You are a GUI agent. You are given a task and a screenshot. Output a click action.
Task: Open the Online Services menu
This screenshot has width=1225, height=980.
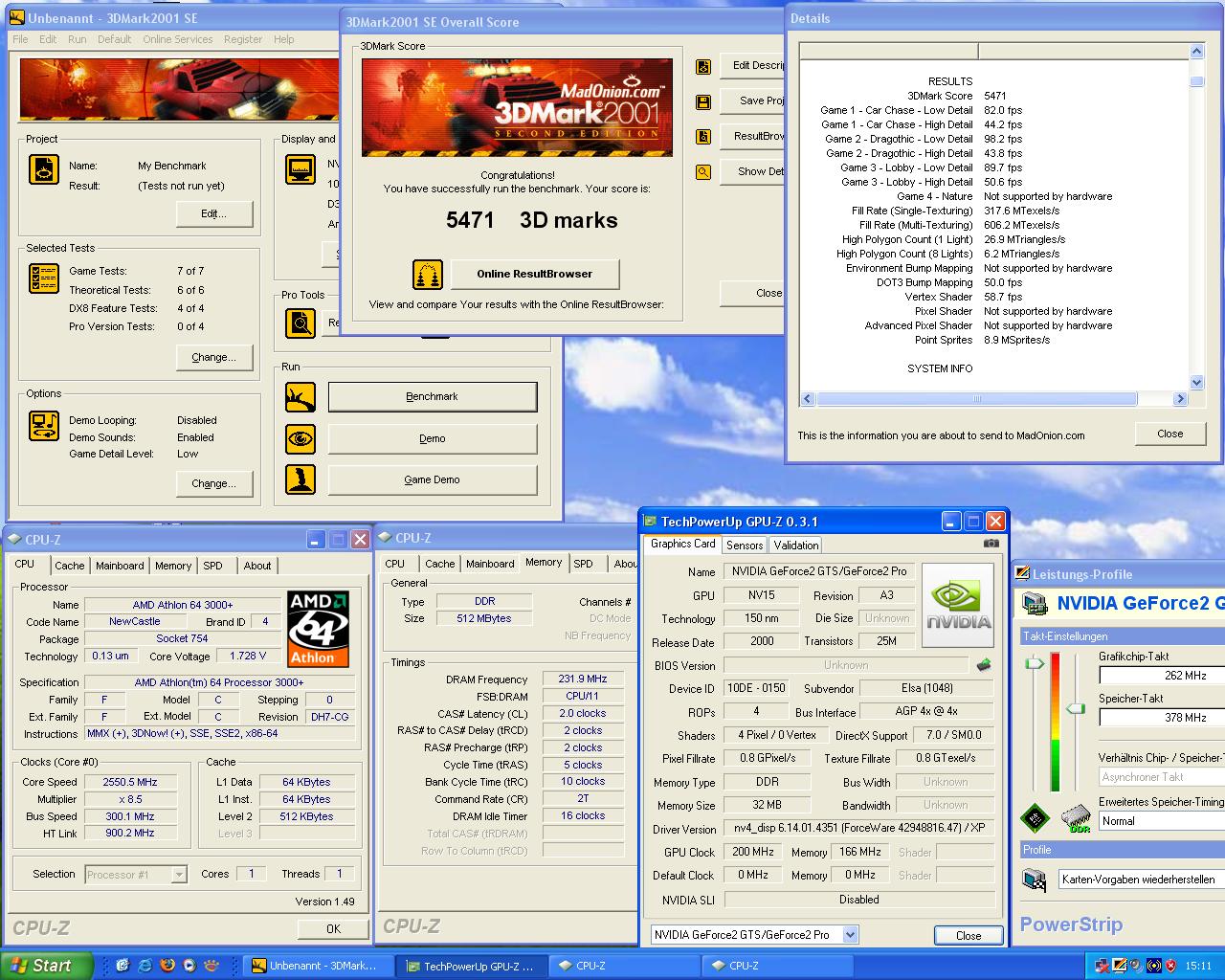178,39
